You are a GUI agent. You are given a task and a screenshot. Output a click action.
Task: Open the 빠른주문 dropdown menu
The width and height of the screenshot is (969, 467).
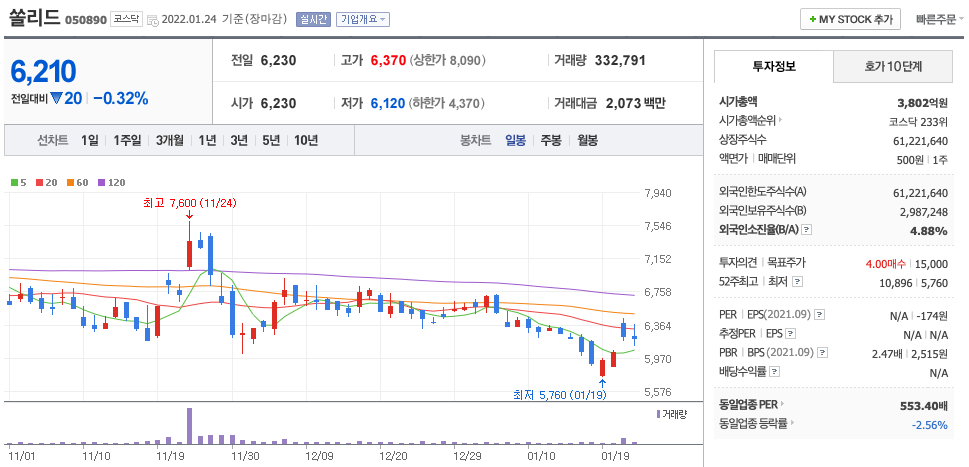click(x=939, y=19)
